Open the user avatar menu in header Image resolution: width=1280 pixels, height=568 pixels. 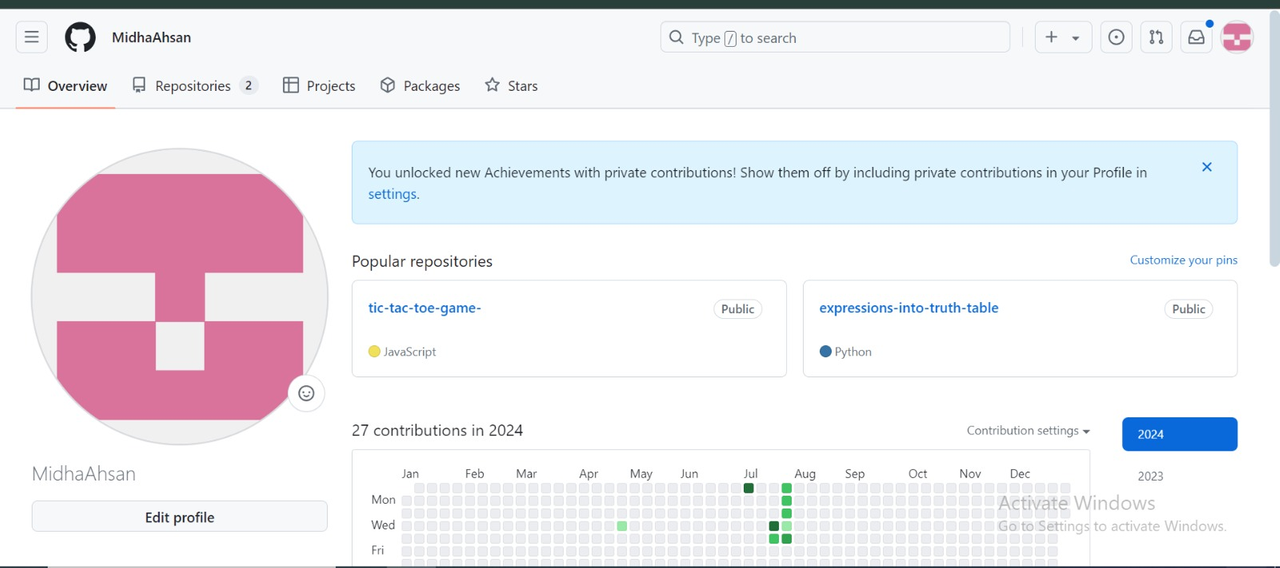1237,38
